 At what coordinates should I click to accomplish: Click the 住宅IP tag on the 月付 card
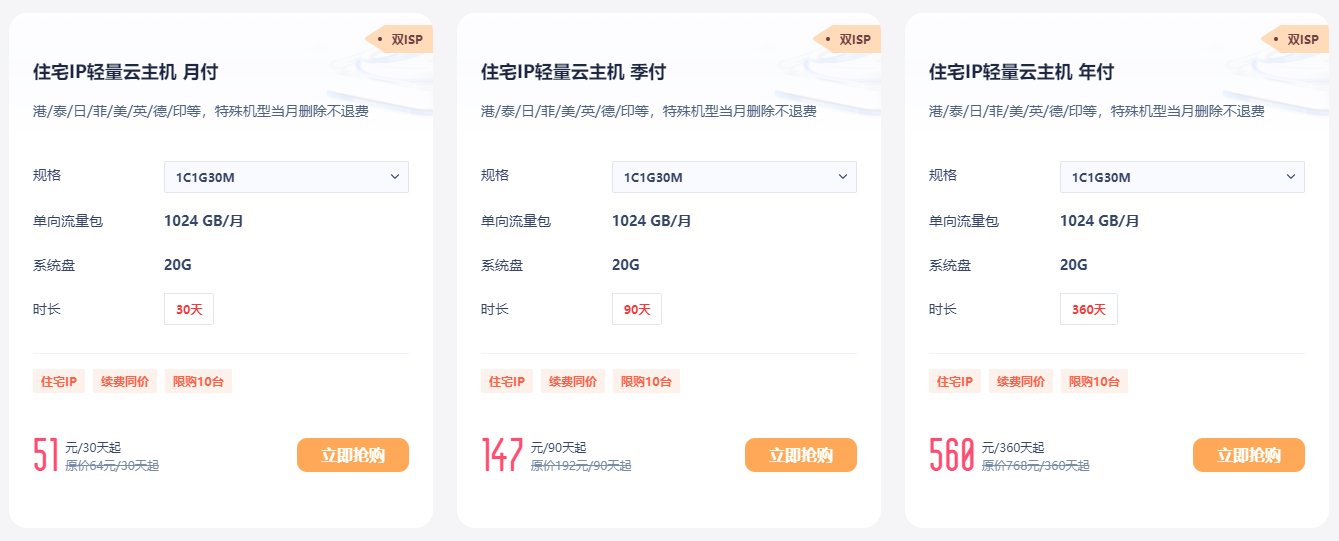click(59, 382)
